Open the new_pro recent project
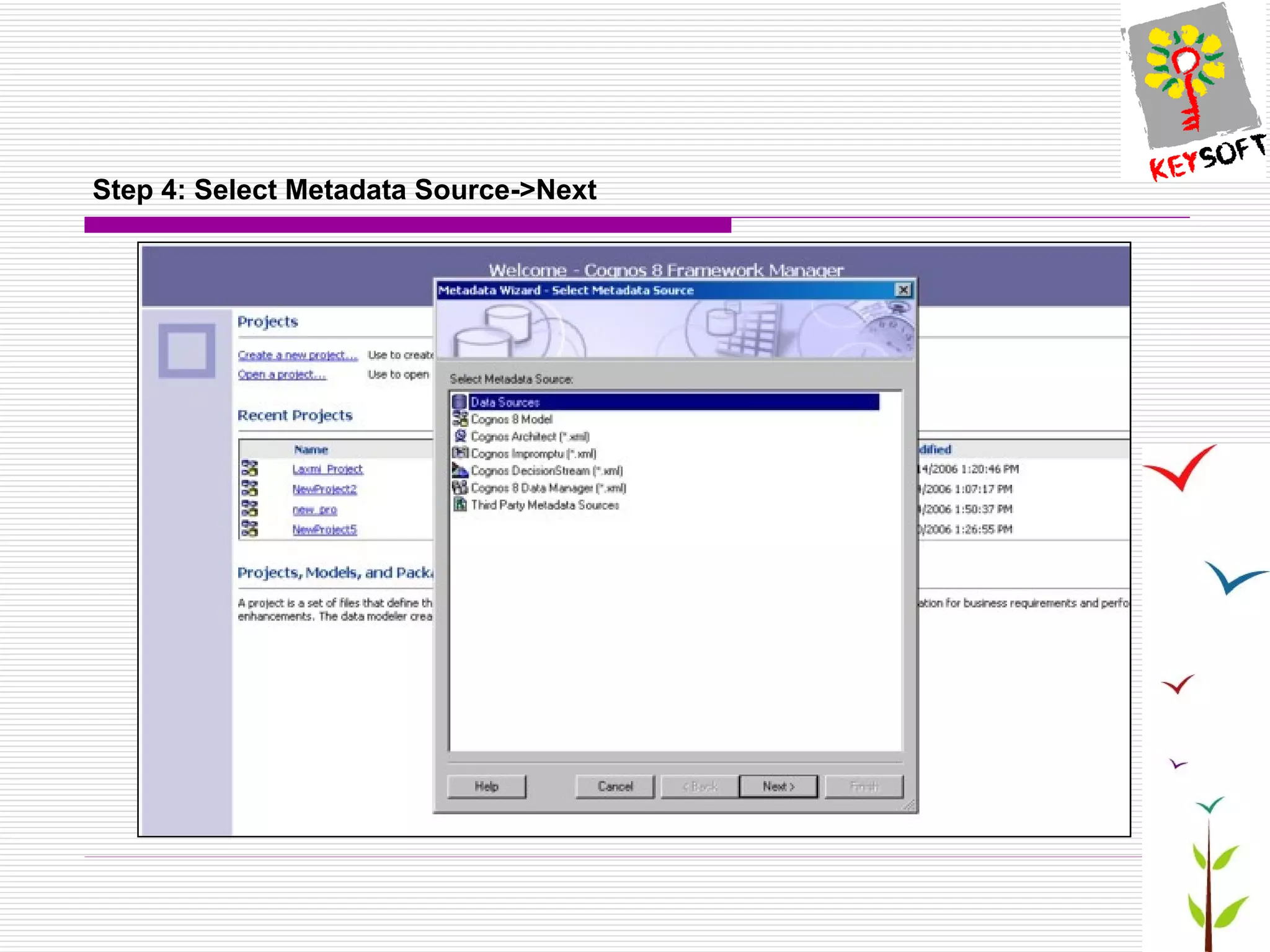 coord(314,509)
